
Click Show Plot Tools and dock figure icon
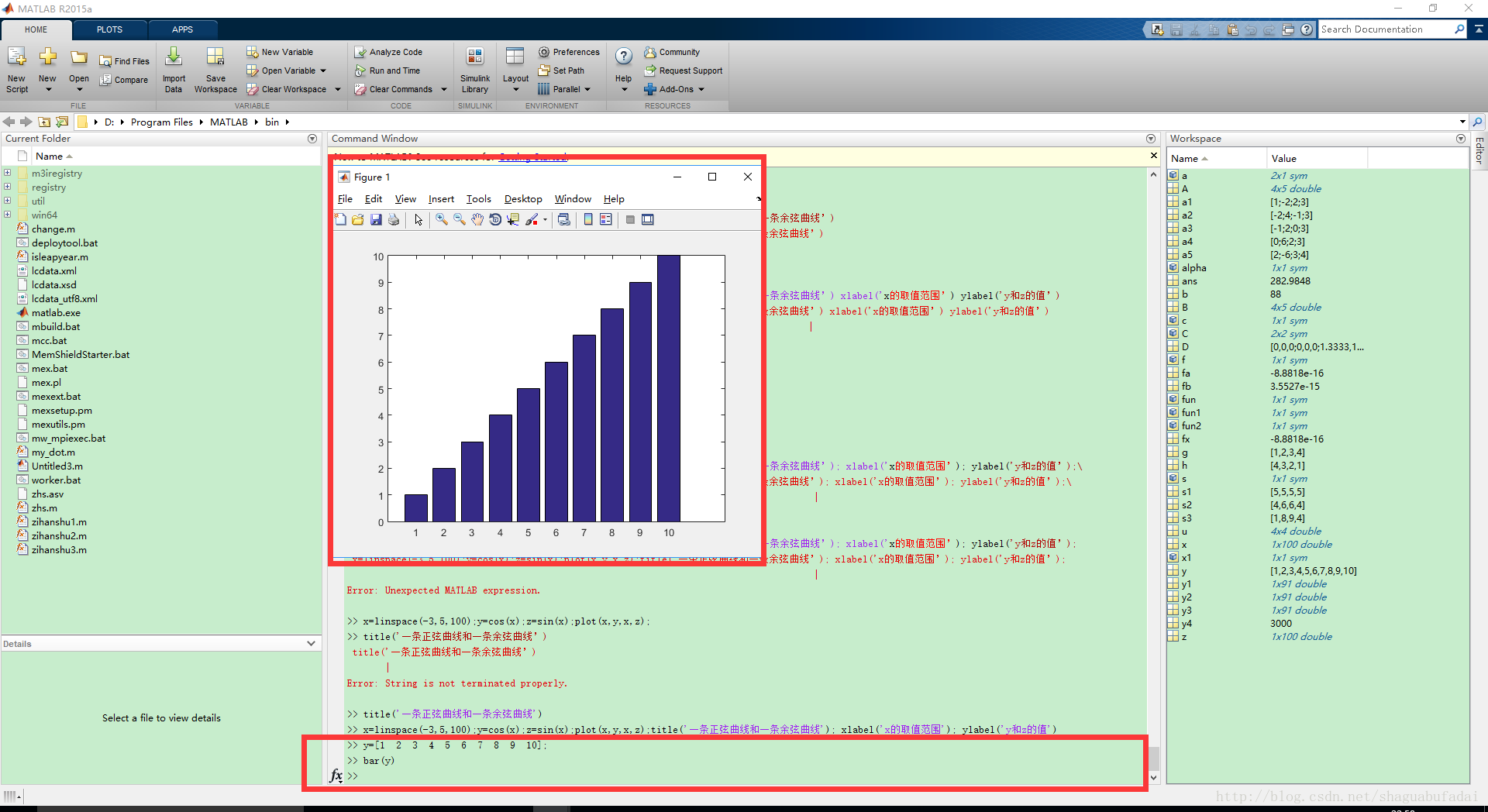648,220
